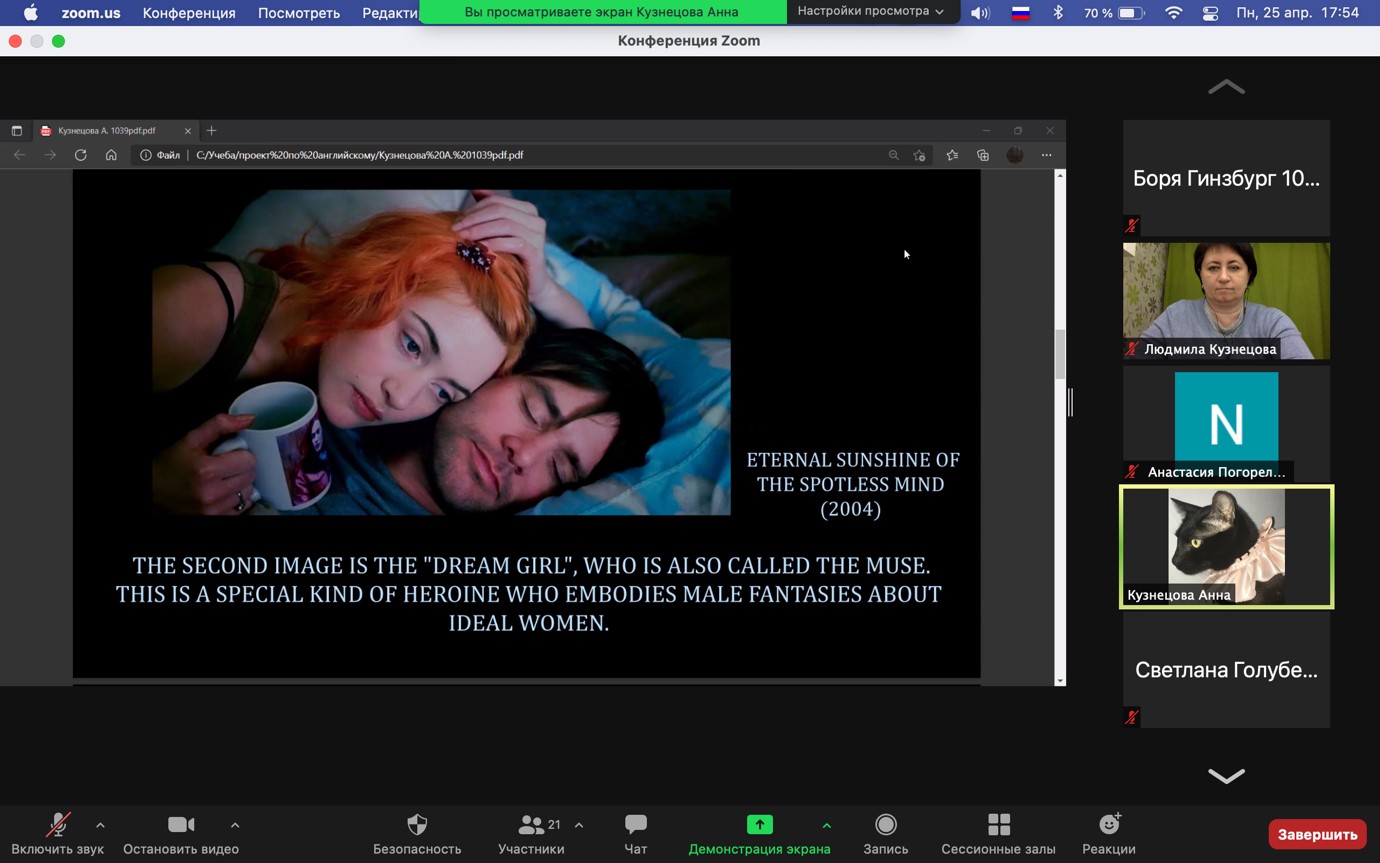
Task: Open the Участники participants panel
Action: (x=531, y=834)
